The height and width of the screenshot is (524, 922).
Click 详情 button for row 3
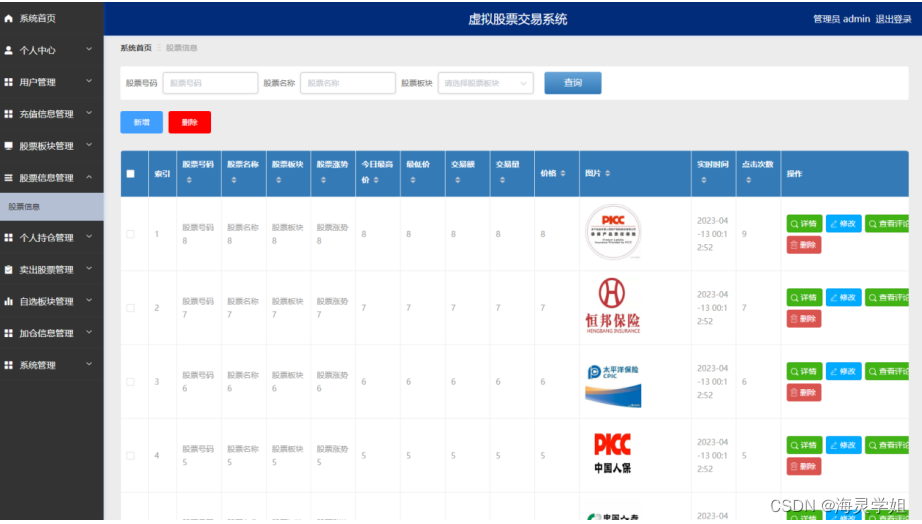click(x=804, y=371)
